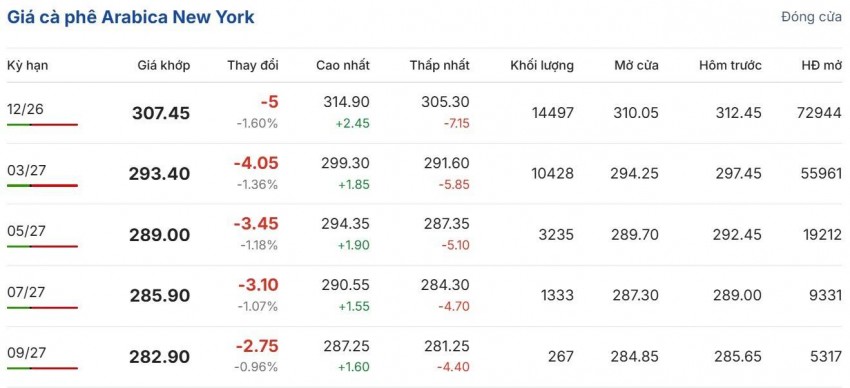Screen dimensions: 850x388
Task: Select the 12/26 contract term
Action: click(25, 109)
